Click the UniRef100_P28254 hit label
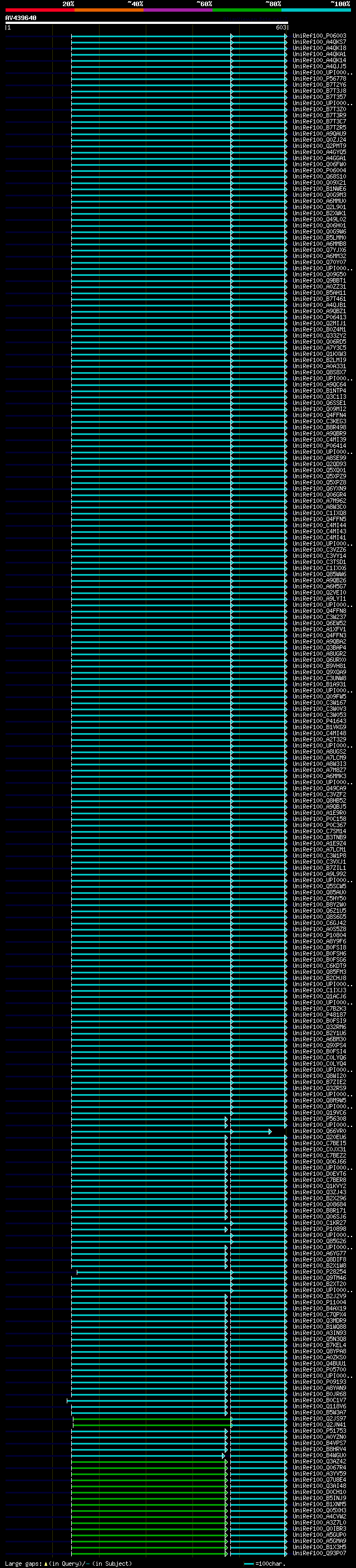Screen dimensions: 356x1568 click(x=319, y=1272)
